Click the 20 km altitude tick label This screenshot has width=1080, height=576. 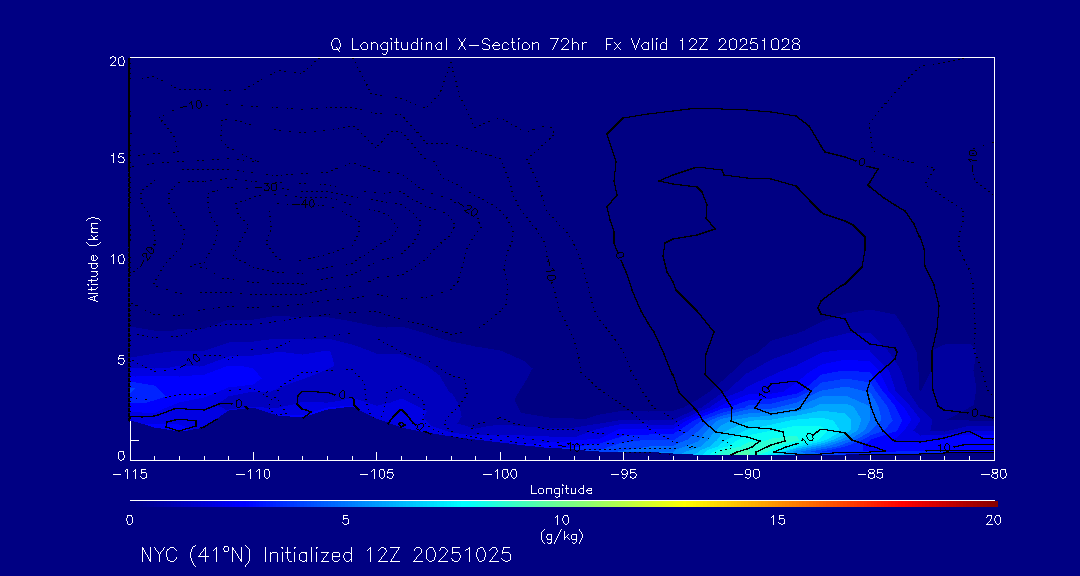(116, 61)
